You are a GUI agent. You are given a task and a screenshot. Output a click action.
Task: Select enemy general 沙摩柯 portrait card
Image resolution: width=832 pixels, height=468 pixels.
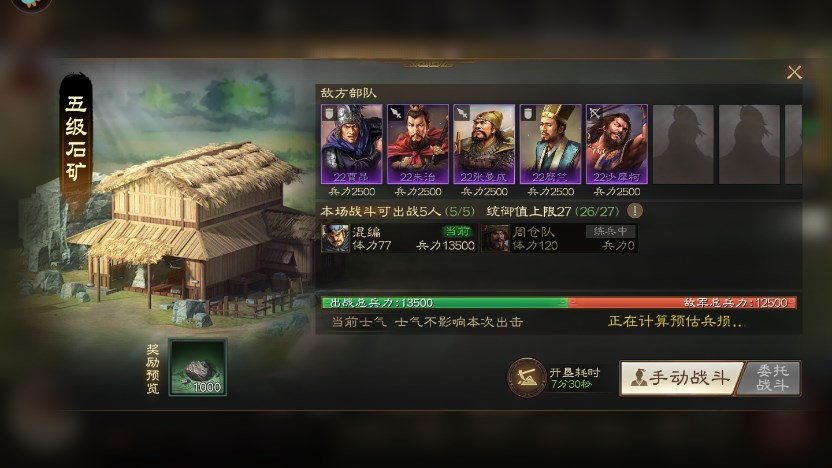click(x=617, y=144)
